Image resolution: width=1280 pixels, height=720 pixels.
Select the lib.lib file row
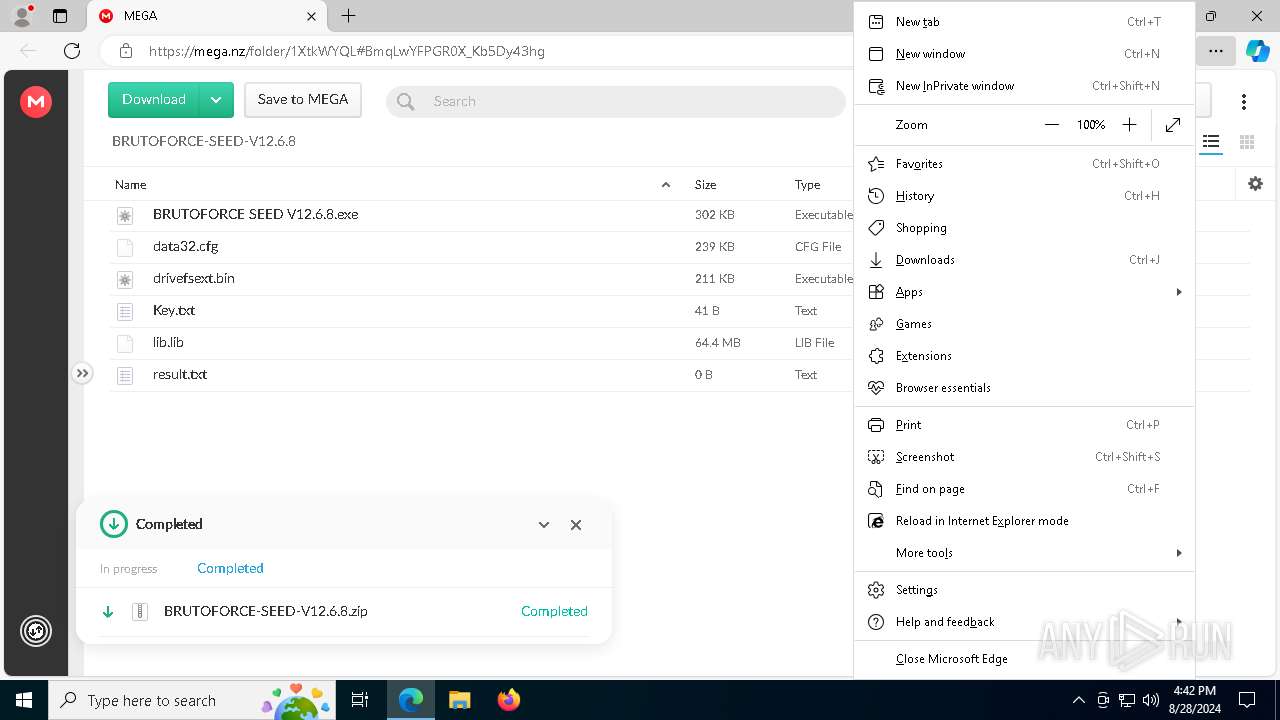(x=481, y=343)
